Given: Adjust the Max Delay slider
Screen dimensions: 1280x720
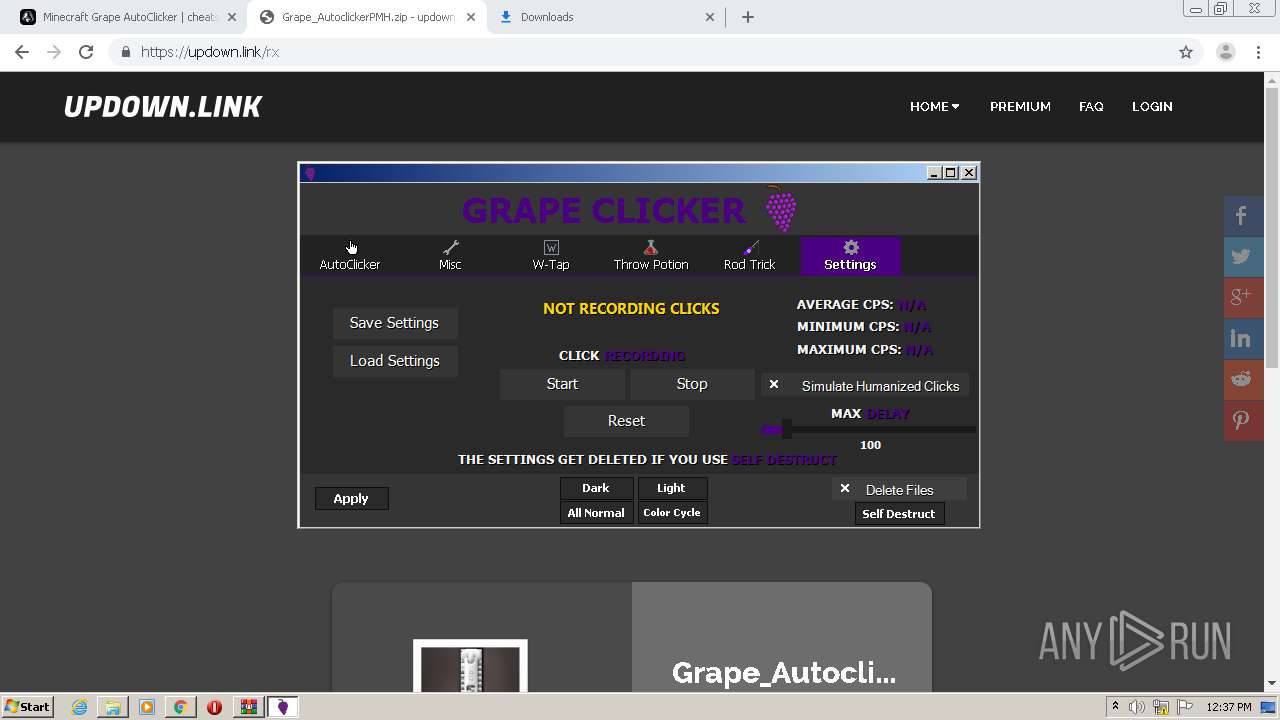Looking at the screenshot, I should tap(786, 429).
